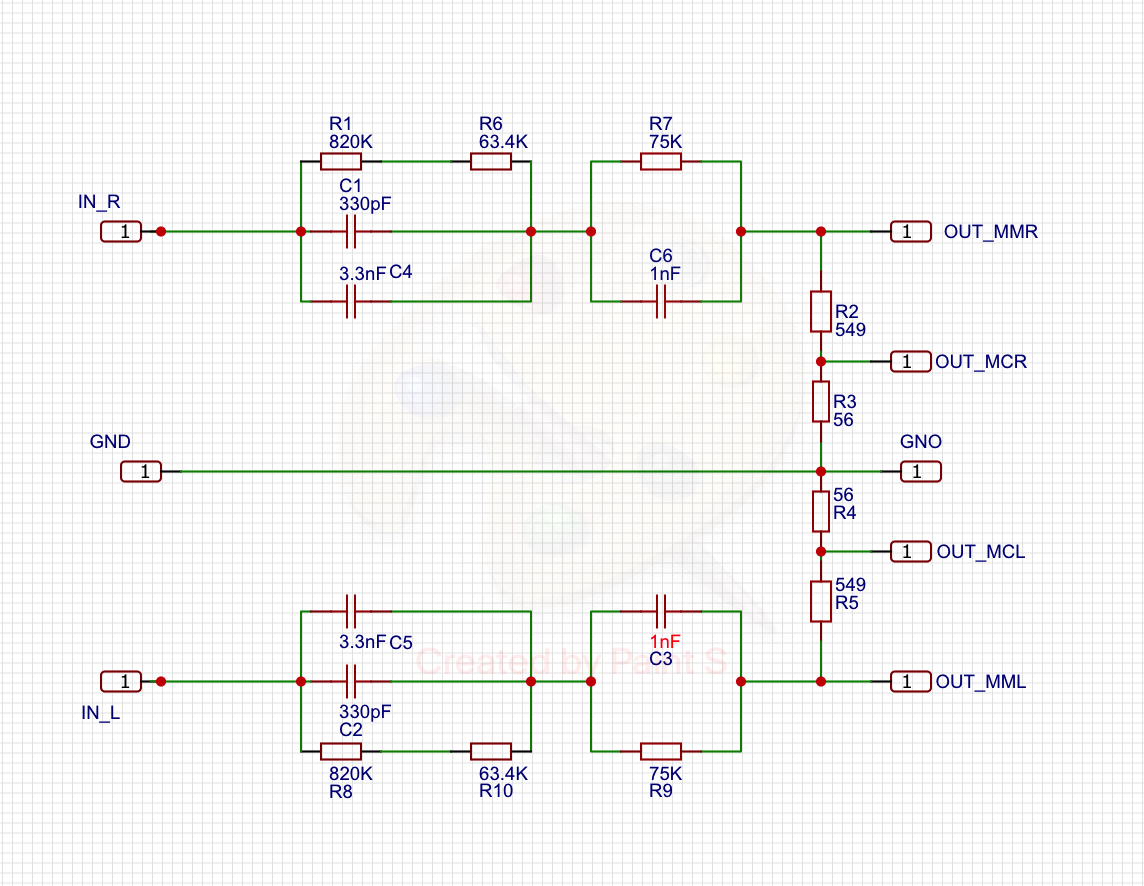This screenshot has height=886, width=1144.
Task: Select the R7 75K resistor symbol
Action: coord(660,161)
